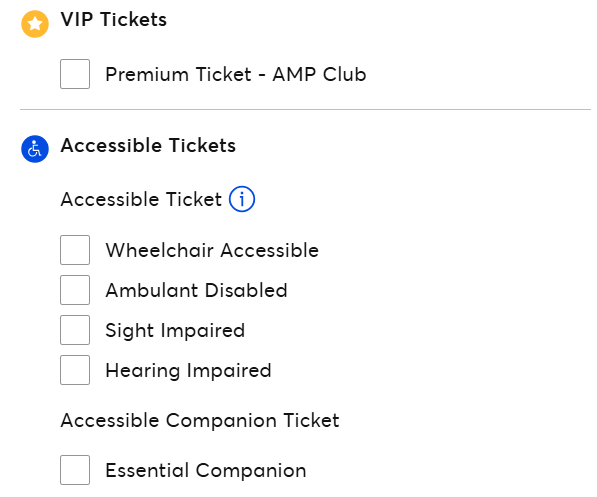
Task: Tick the Essential Companion checkbox
Action: (75, 470)
